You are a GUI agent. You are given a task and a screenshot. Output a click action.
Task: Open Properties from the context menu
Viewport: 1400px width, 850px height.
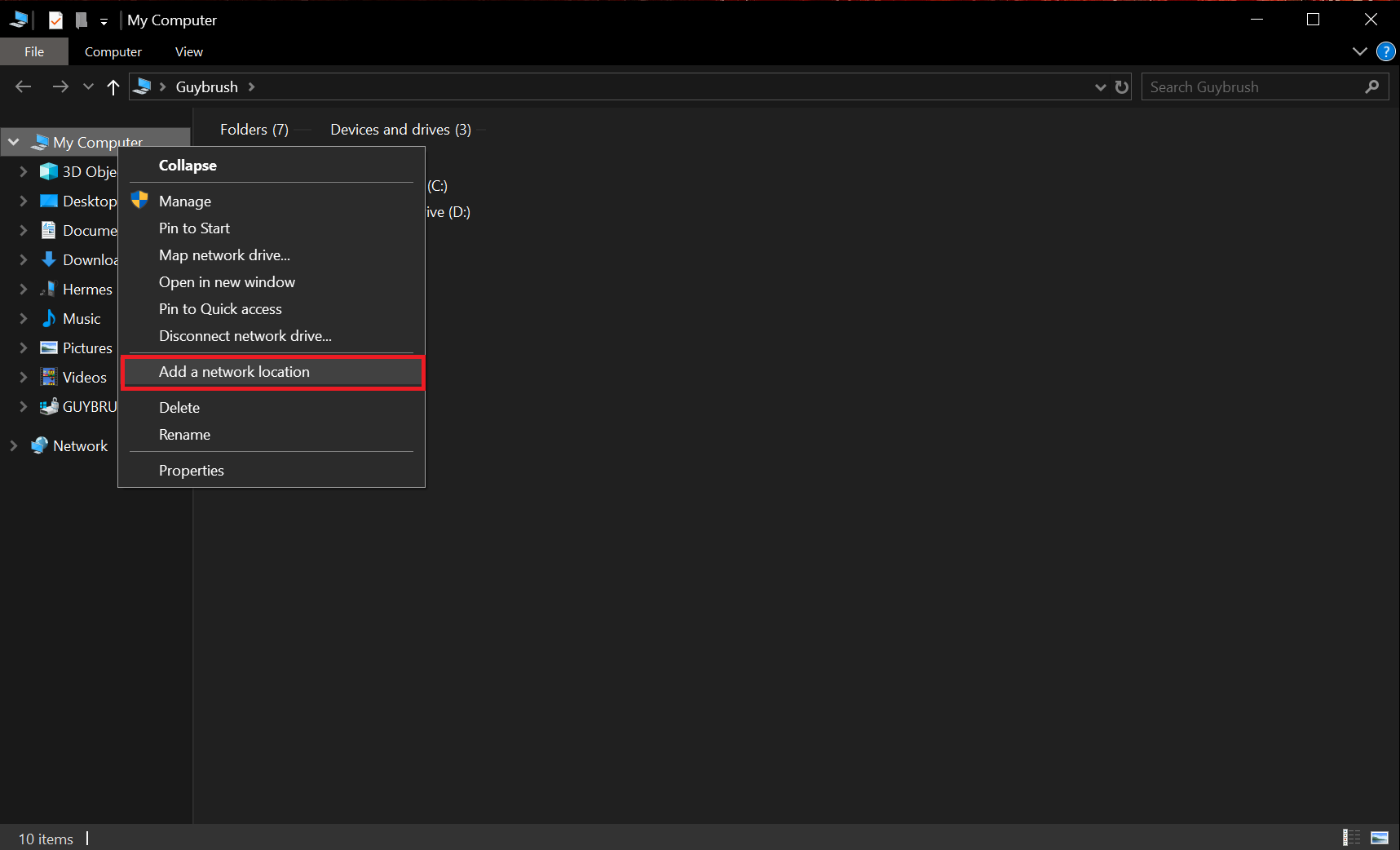point(191,471)
